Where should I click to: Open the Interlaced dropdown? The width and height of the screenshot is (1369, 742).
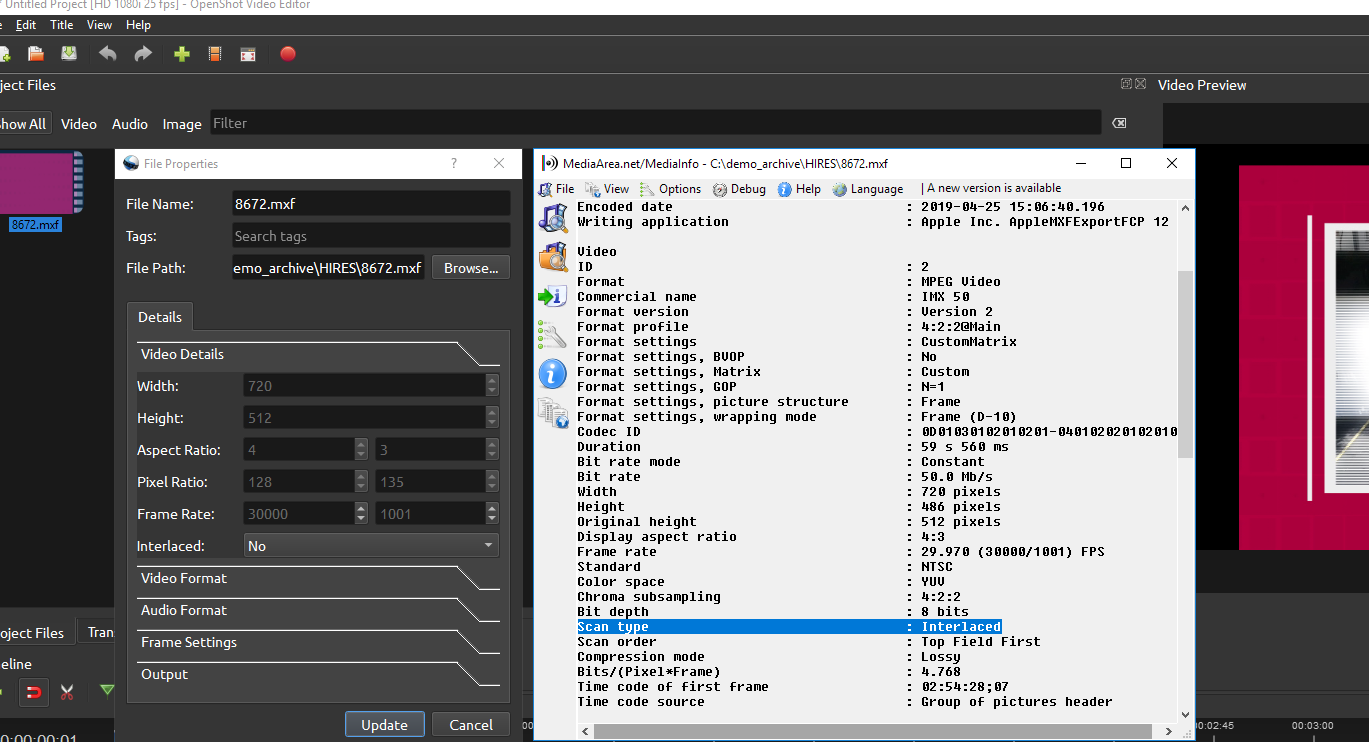tap(371, 546)
